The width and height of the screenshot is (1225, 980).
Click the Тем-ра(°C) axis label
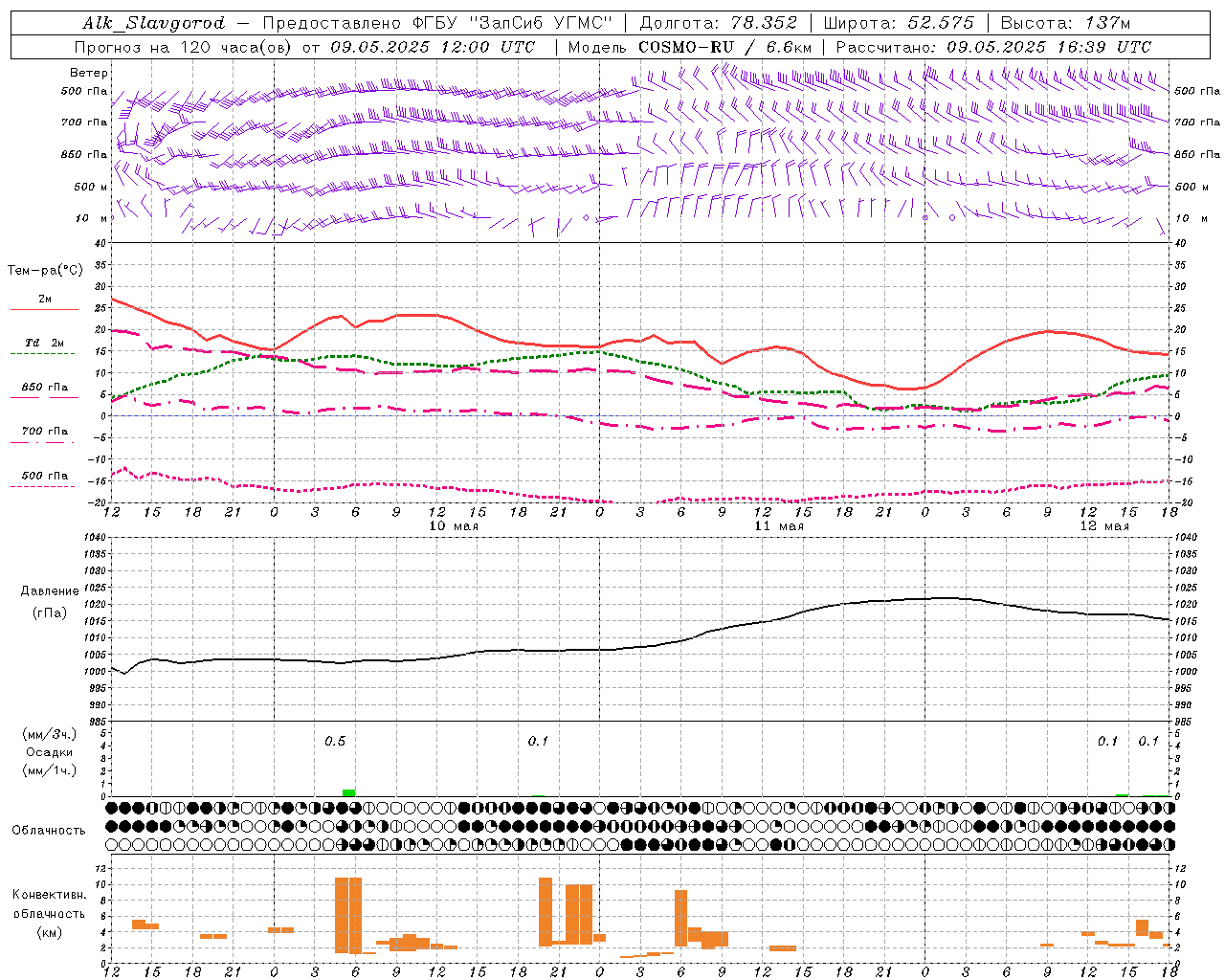click(45, 271)
